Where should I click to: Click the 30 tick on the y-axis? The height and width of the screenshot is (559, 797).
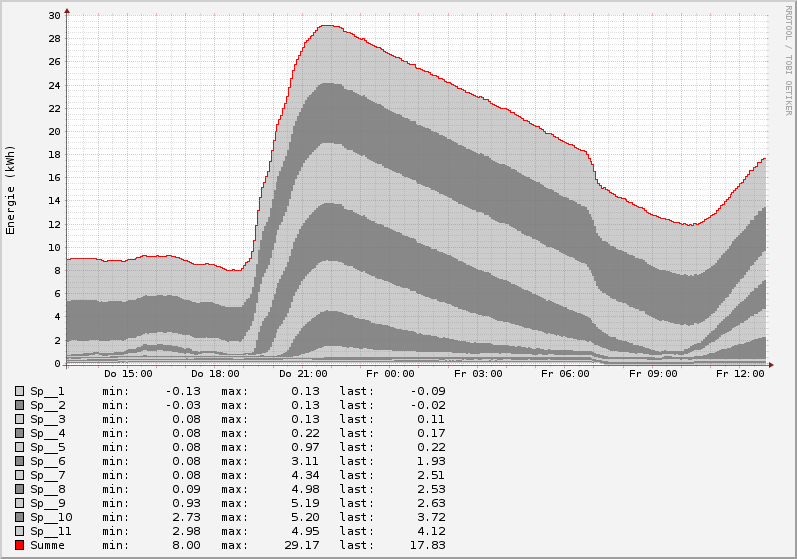coord(54,15)
